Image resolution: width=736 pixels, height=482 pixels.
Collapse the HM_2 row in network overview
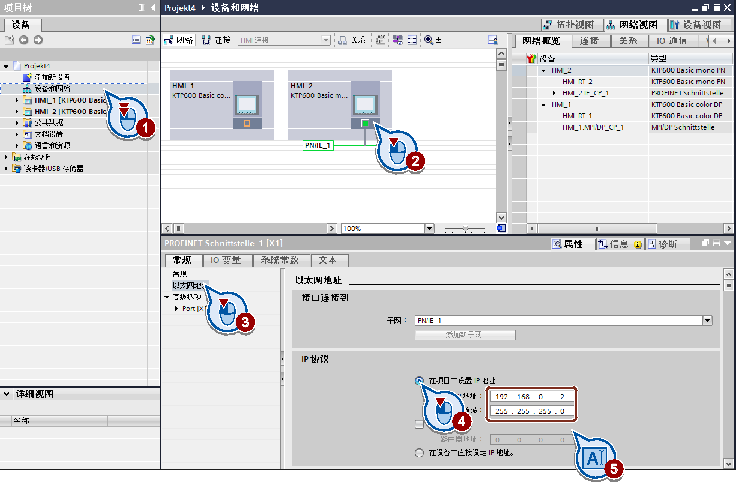point(544,71)
